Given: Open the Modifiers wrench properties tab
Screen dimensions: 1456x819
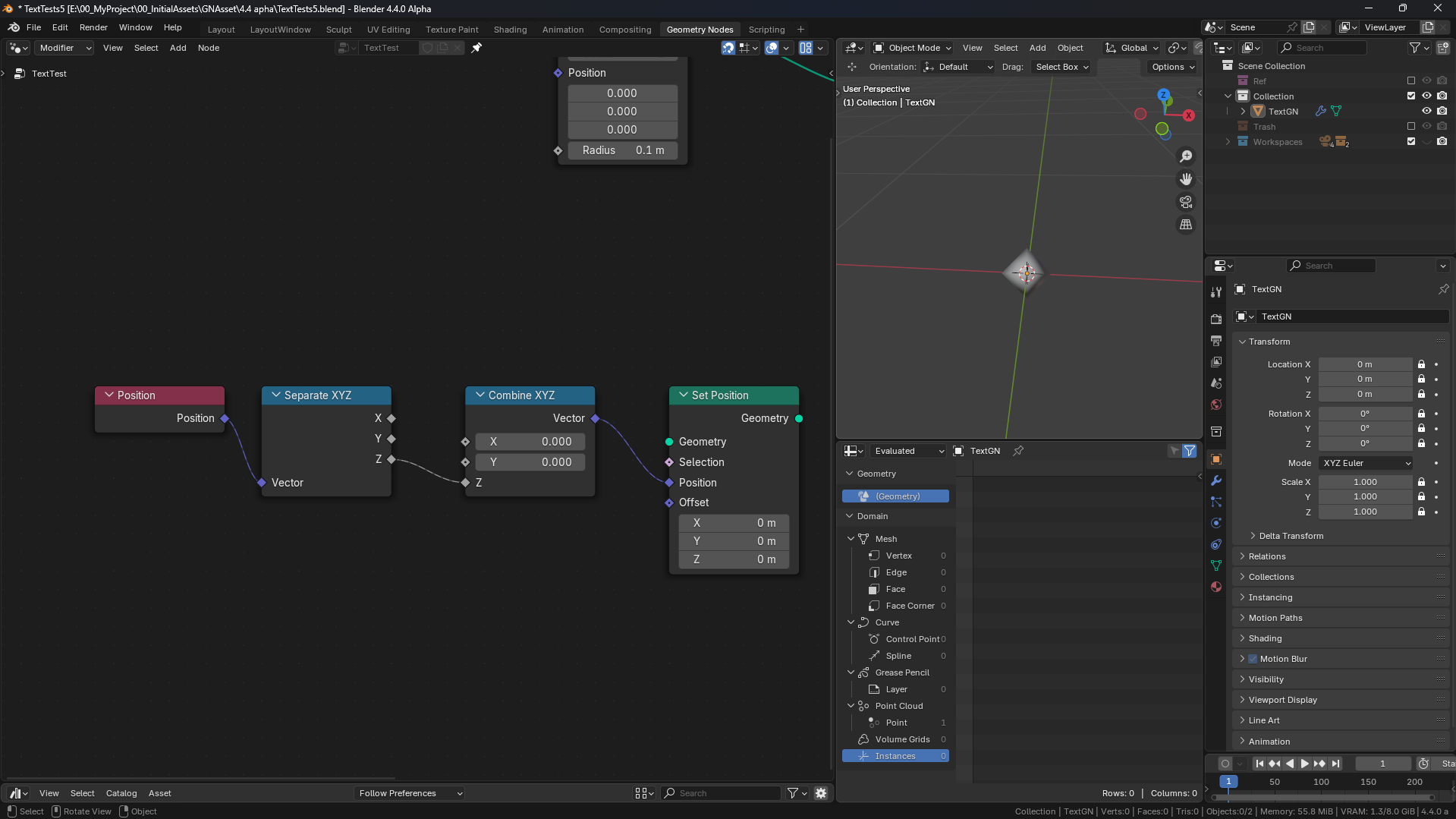Looking at the screenshot, I should (1216, 480).
